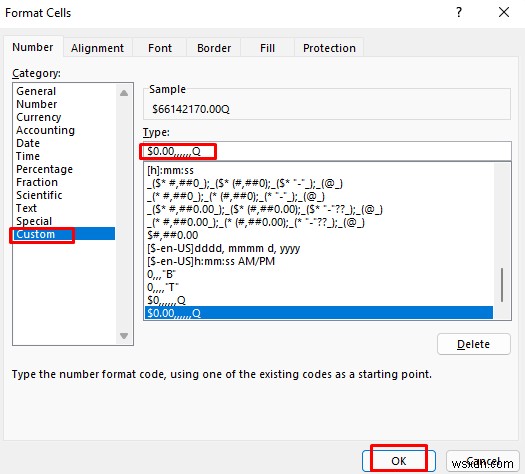Image resolution: width=525 pixels, height=474 pixels.
Task: Click the format list scrollbar thumb
Action: 502,285
